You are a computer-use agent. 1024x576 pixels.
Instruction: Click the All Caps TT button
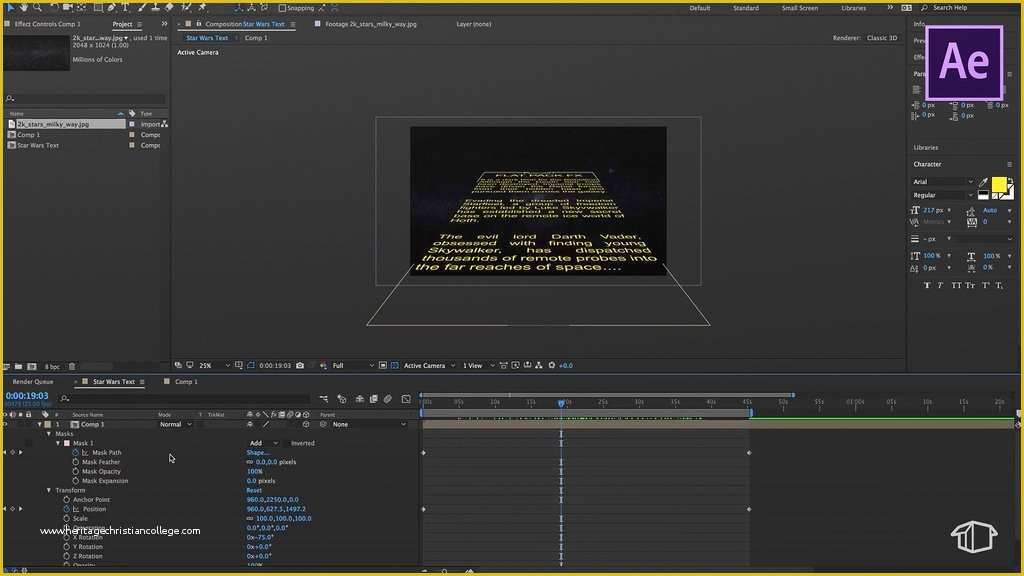click(x=956, y=285)
